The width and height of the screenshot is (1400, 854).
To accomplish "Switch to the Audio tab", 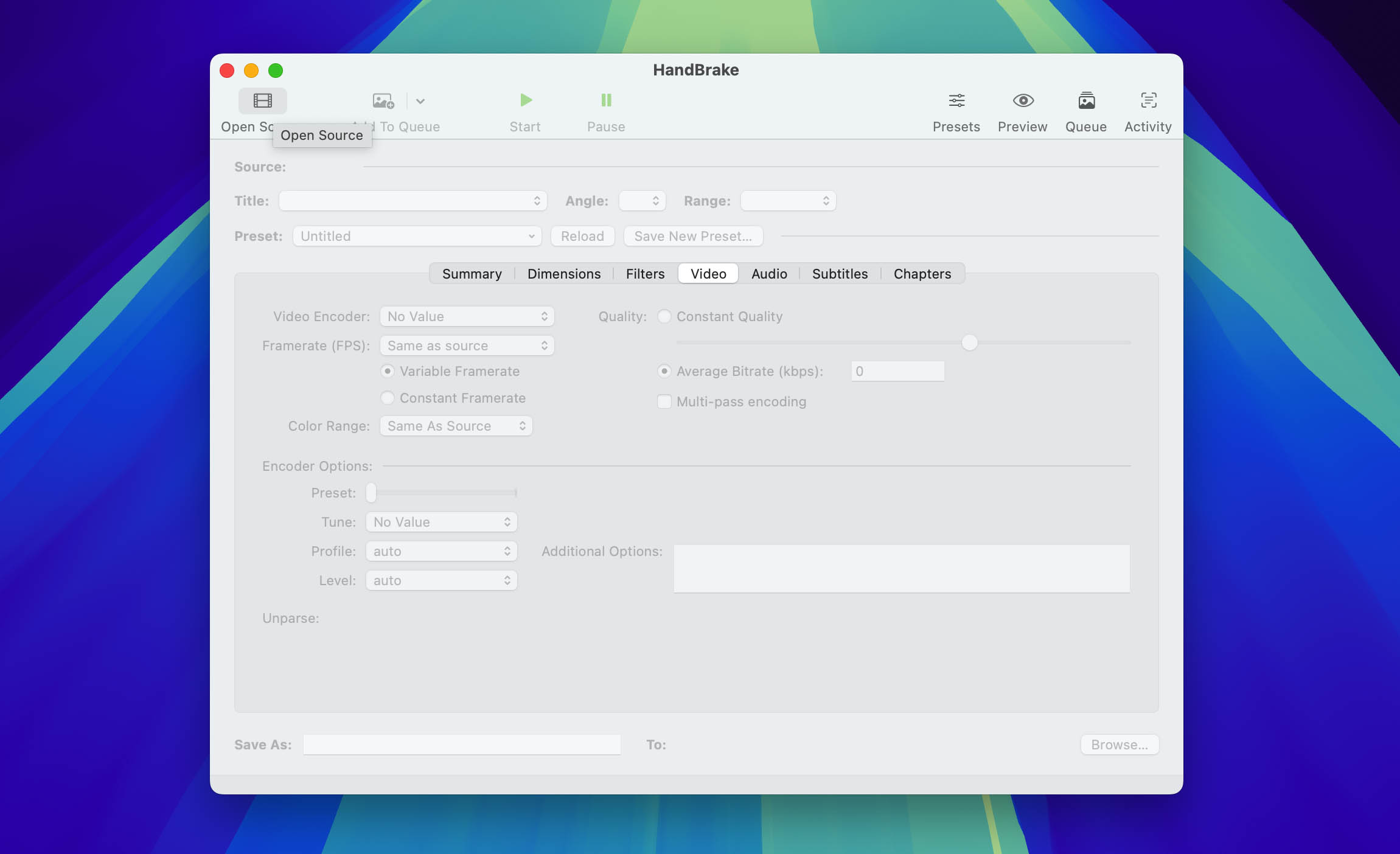I will click(769, 274).
